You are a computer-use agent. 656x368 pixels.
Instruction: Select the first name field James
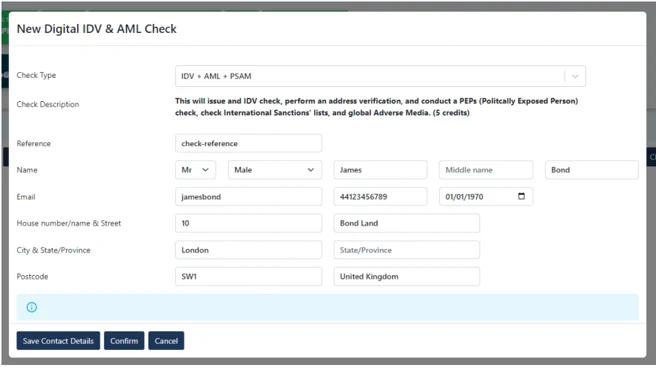click(x=380, y=170)
